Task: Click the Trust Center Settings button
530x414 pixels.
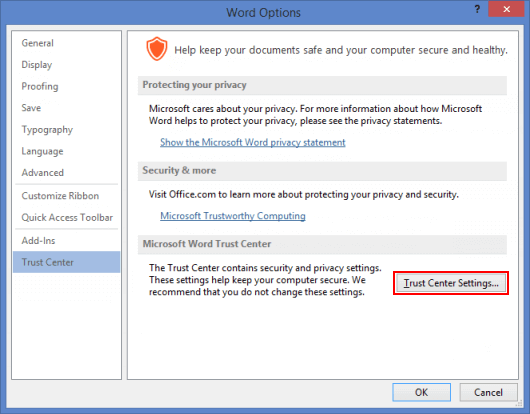Action: tap(451, 283)
